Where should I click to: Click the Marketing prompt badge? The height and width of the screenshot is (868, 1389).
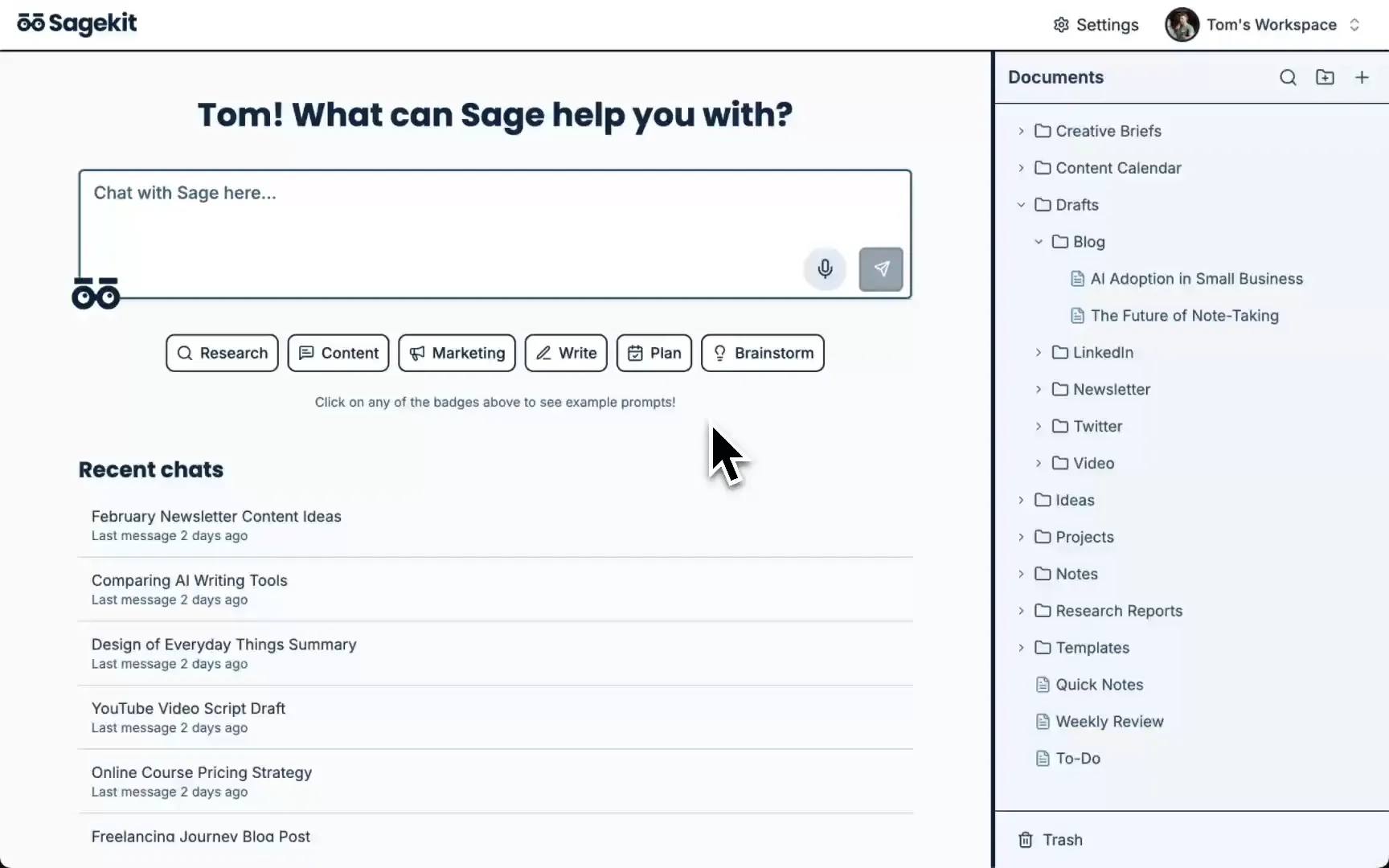[x=457, y=353]
